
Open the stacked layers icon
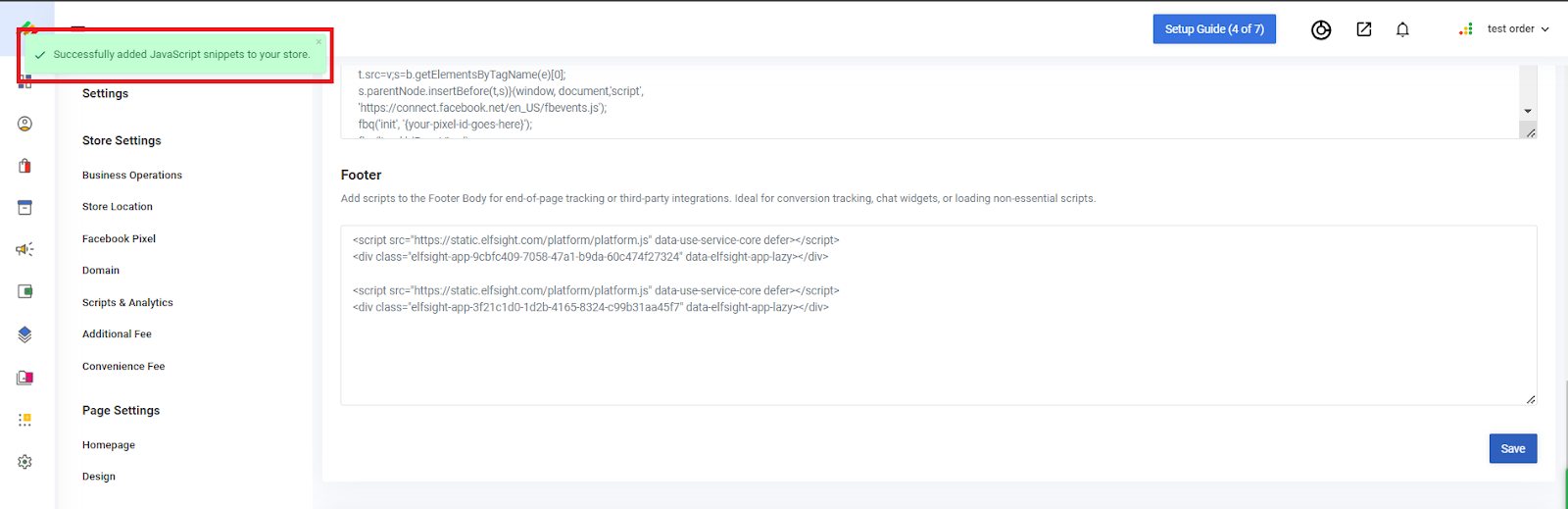24,334
